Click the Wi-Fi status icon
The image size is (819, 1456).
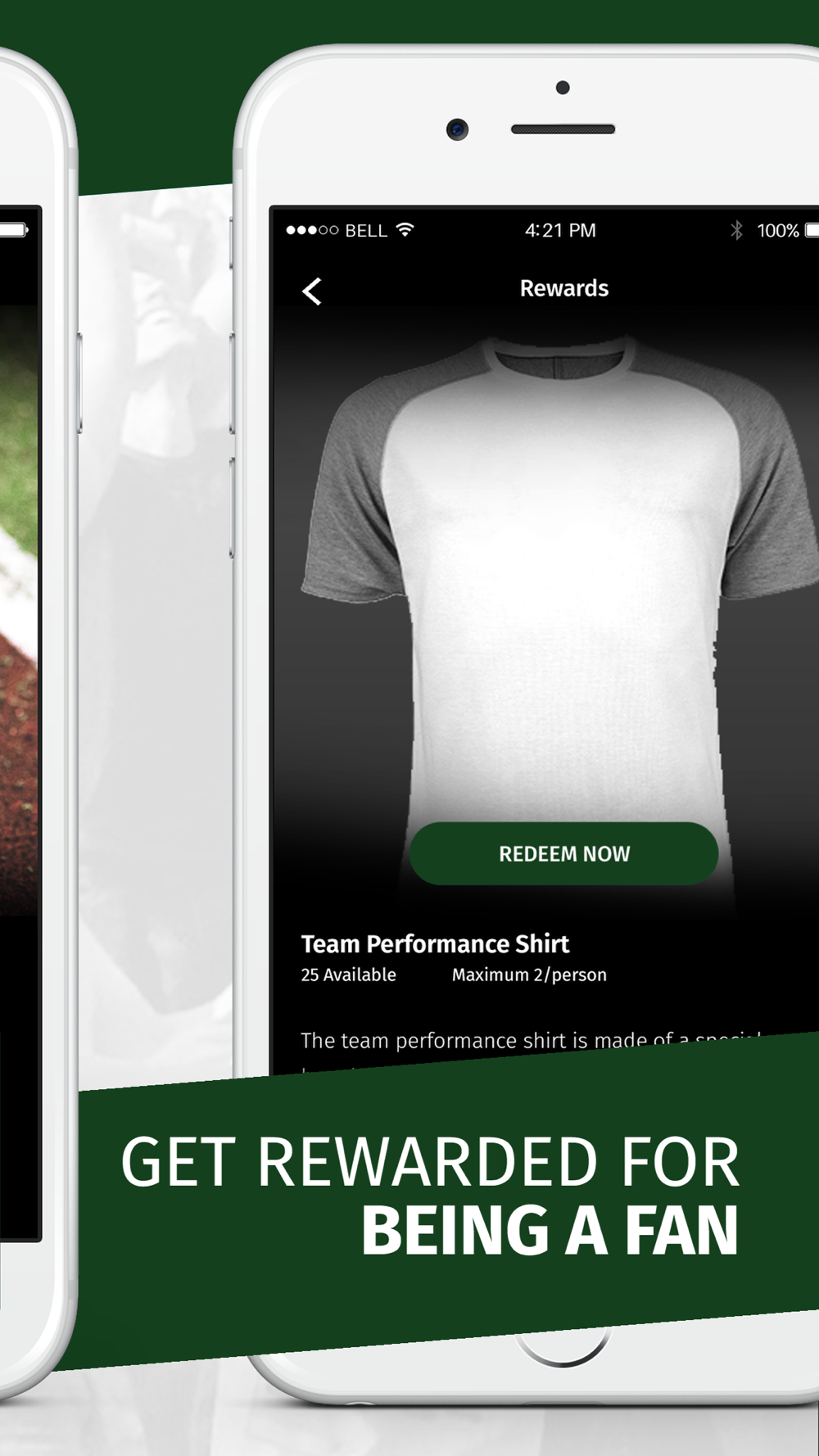pyautogui.click(x=405, y=229)
